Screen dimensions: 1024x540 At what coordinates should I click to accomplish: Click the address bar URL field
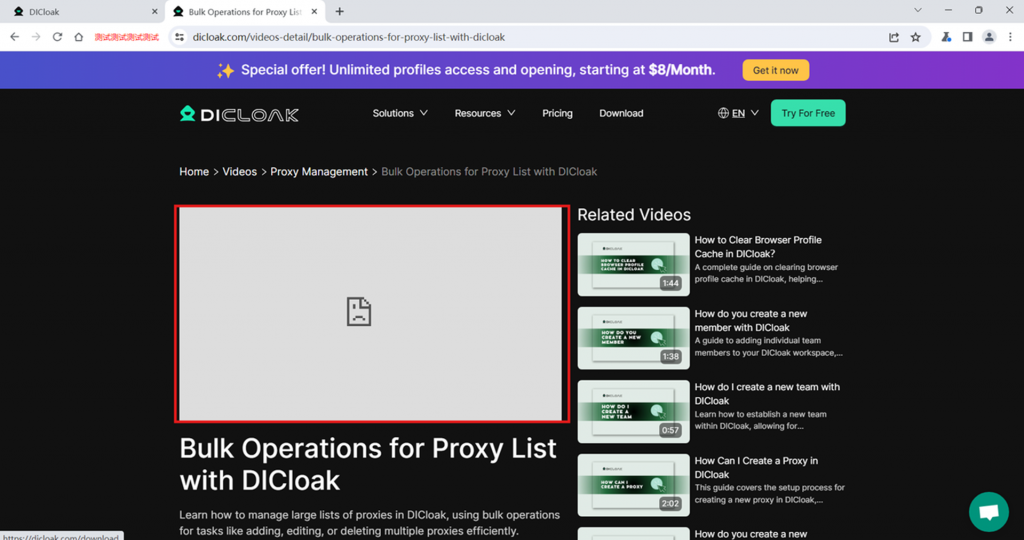500,37
